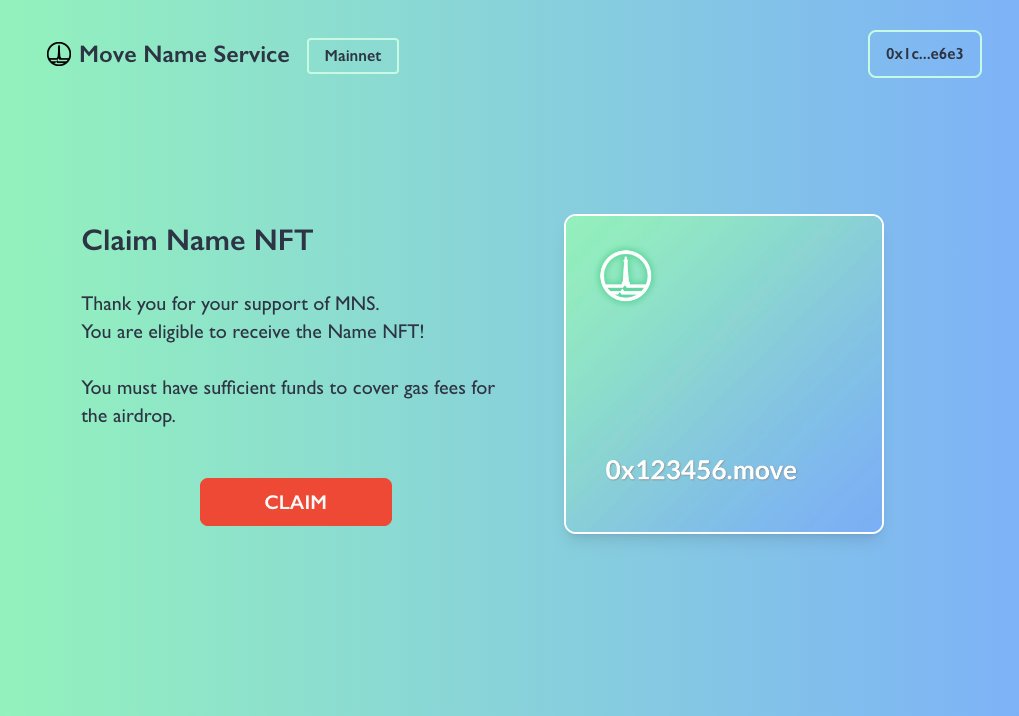The height and width of the screenshot is (716, 1019).
Task: Select the 0x123456.move name text
Action: (x=701, y=470)
